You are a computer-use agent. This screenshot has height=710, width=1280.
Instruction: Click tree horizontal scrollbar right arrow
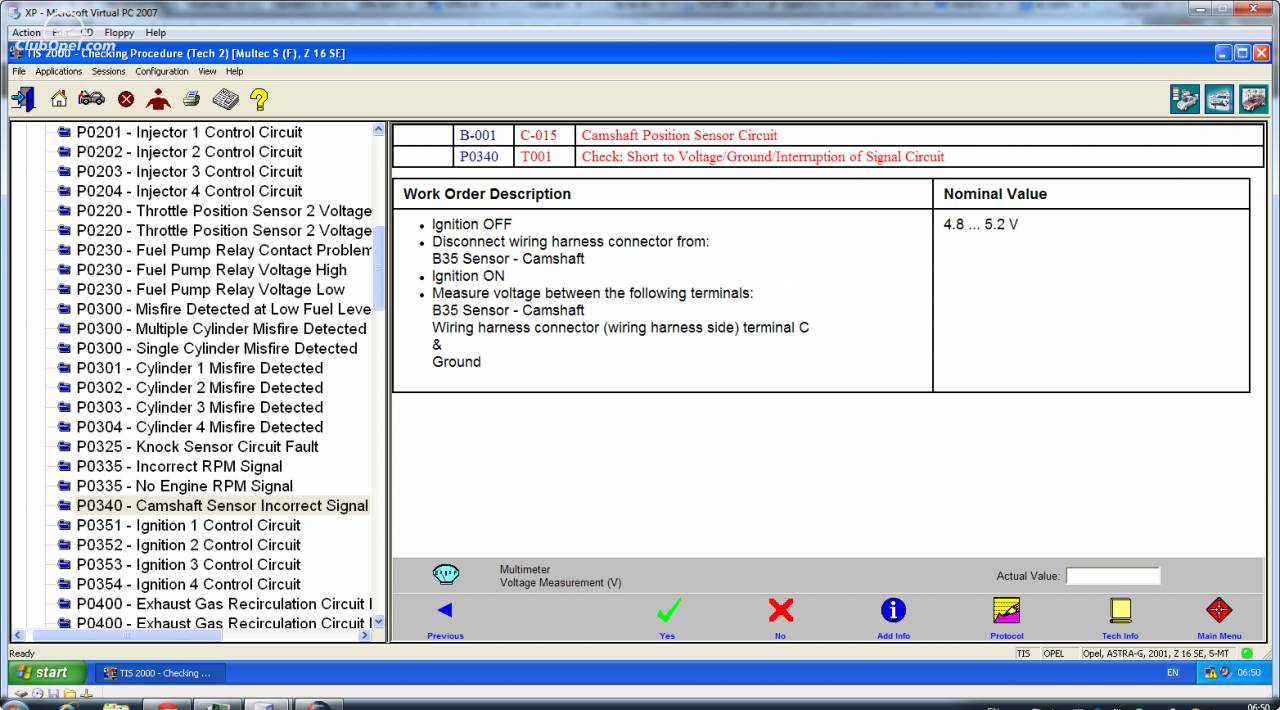click(364, 635)
